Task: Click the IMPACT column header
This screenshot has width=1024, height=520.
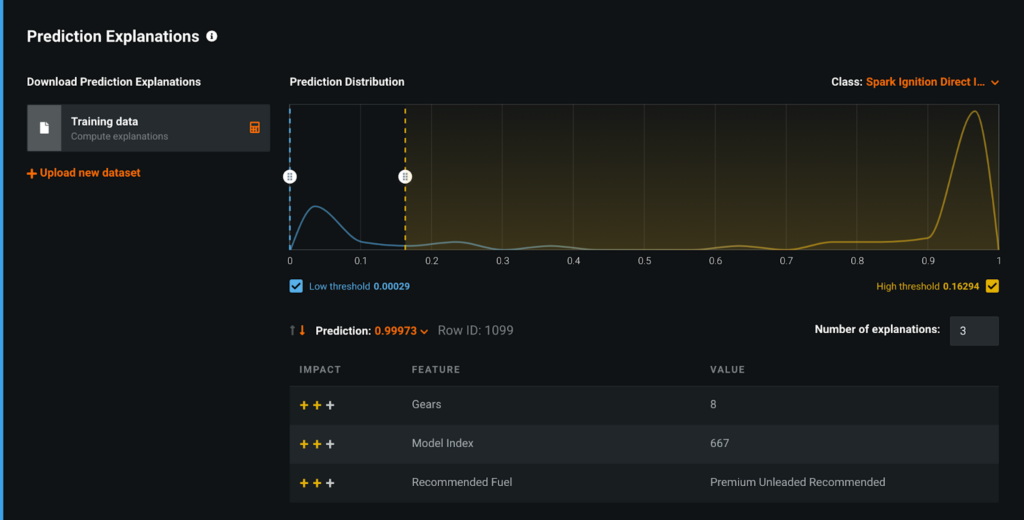Action: point(320,370)
